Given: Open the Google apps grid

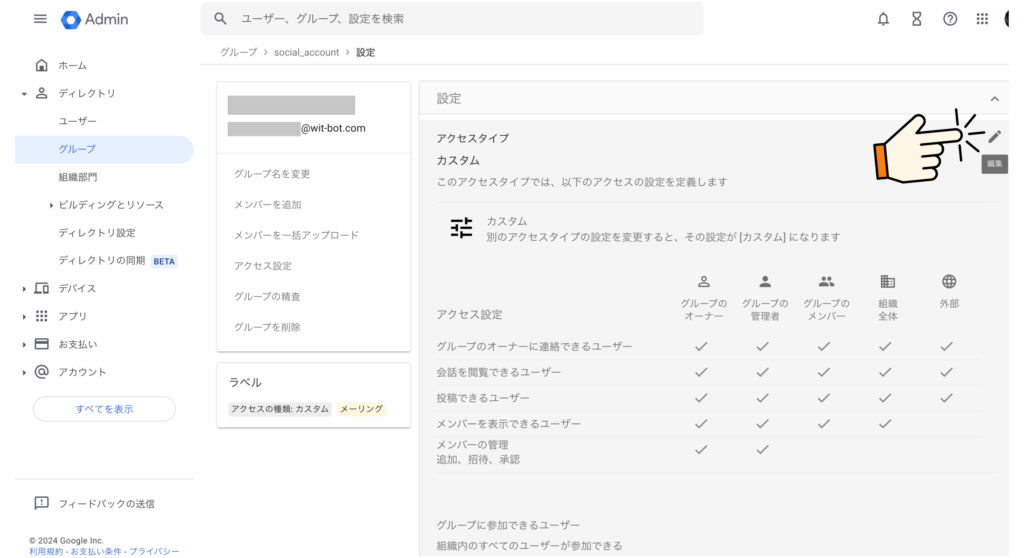Looking at the screenshot, I should (982, 19).
